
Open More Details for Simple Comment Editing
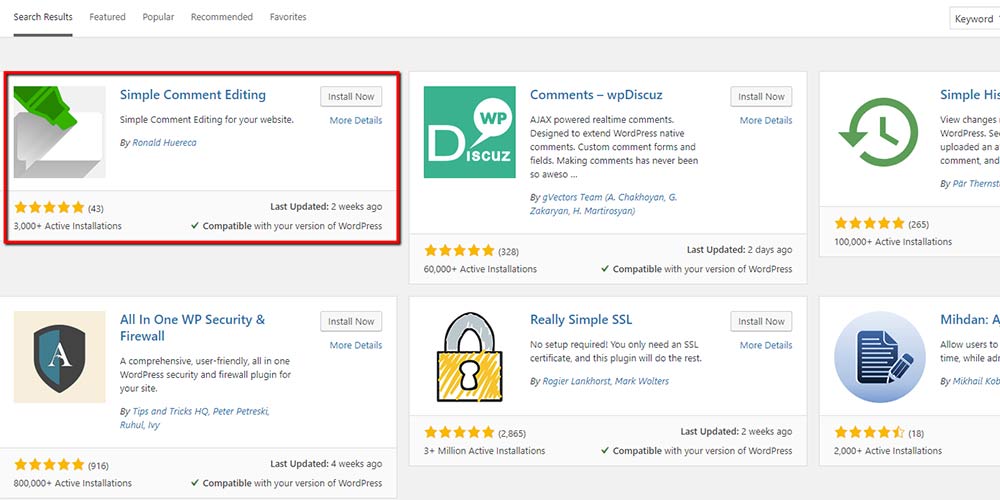(356, 120)
